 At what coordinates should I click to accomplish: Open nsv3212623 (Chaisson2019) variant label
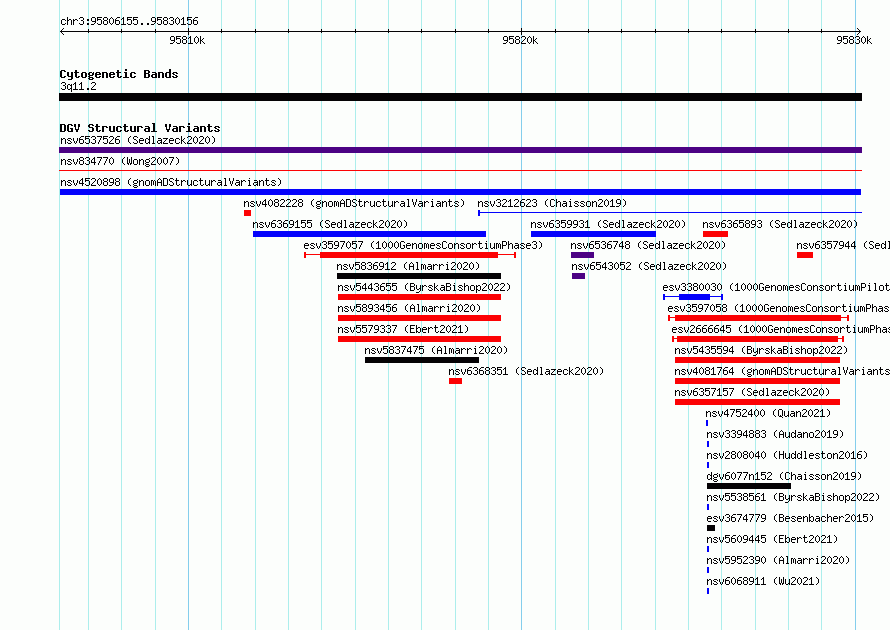pyautogui.click(x=552, y=203)
